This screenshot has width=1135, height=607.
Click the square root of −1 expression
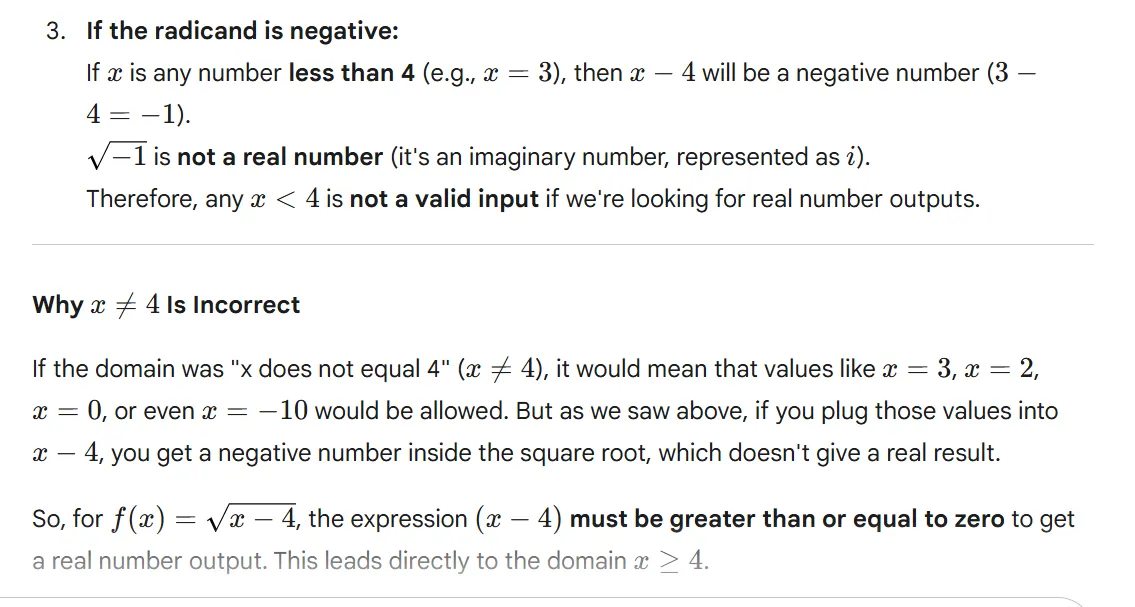coord(116,156)
